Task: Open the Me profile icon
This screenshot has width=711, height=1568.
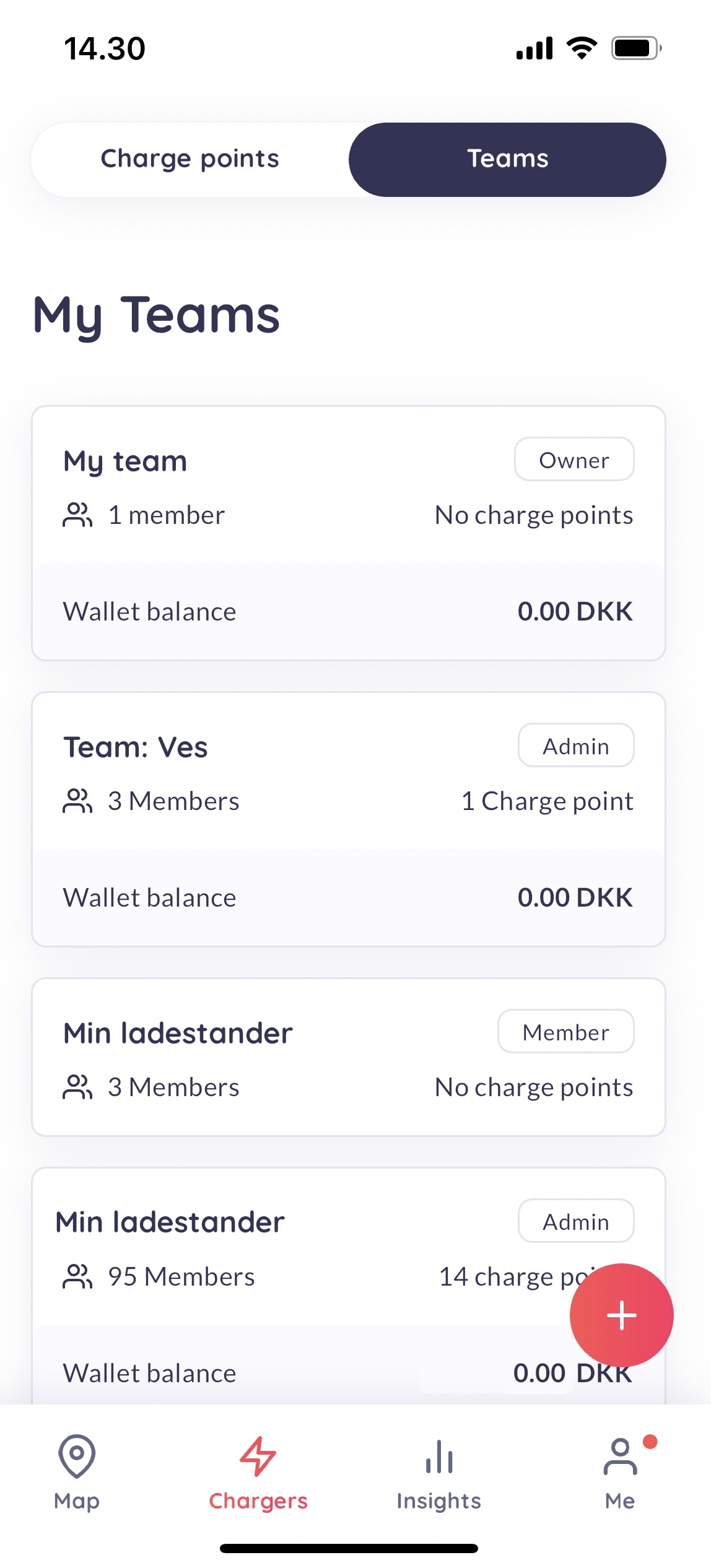Action: coord(620,1456)
